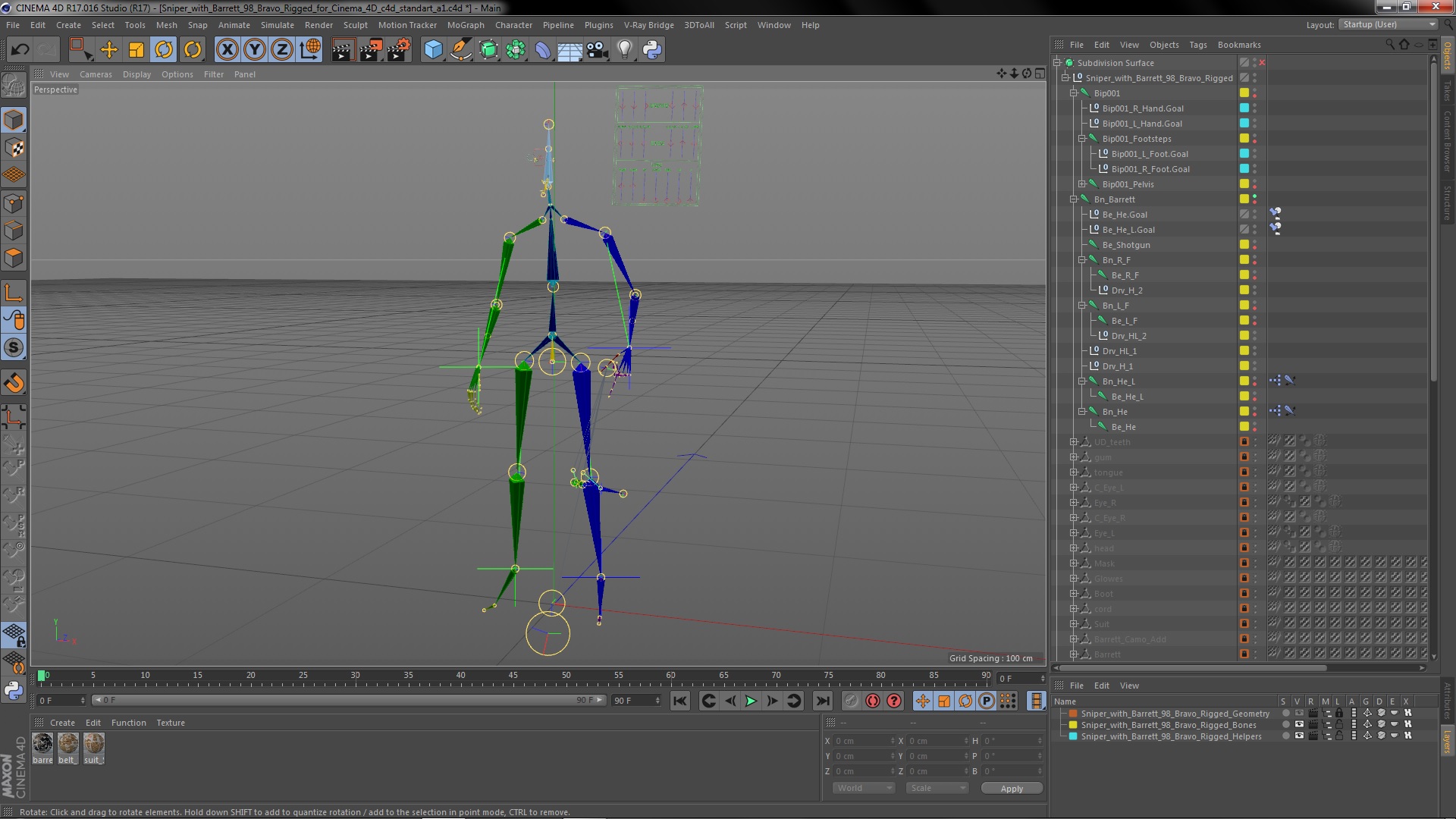
Task: Toggle X axis lock
Action: (227, 50)
